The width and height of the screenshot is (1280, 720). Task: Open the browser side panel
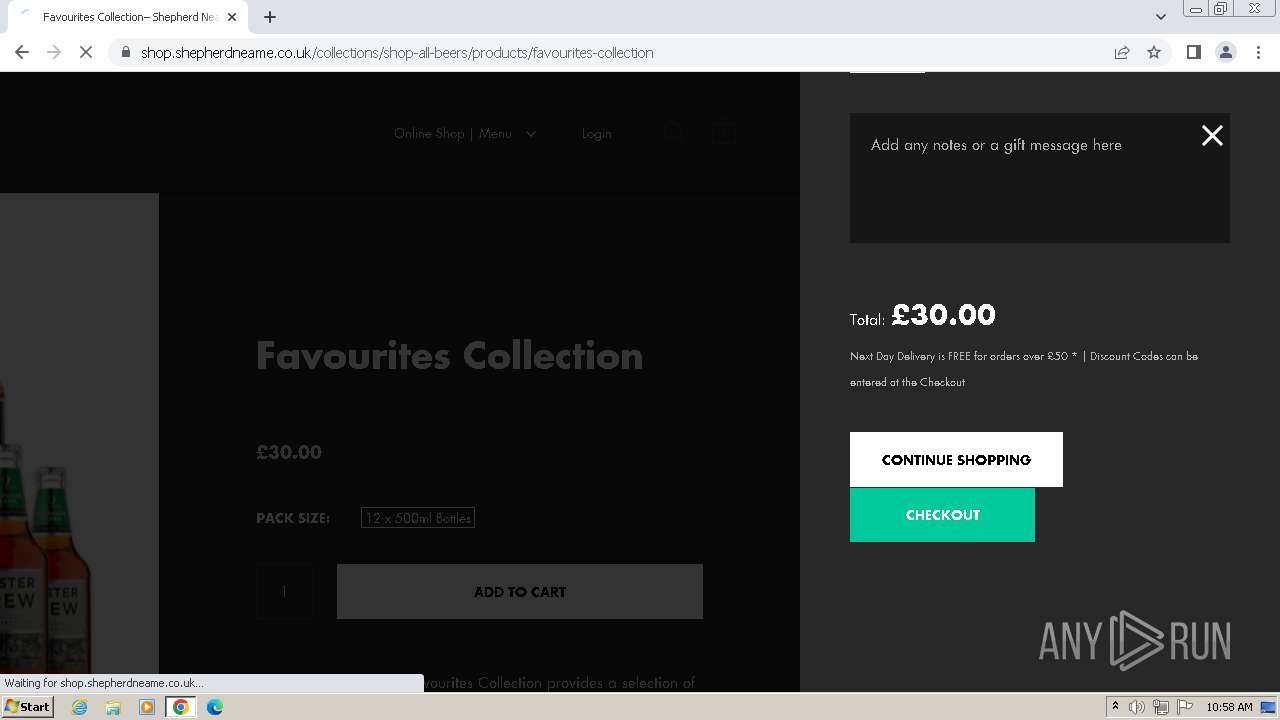[1193, 53]
